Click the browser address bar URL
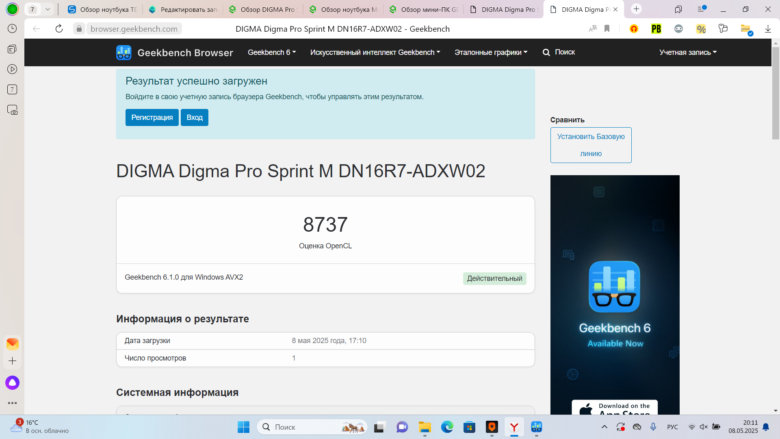The height and width of the screenshot is (439, 780). point(134,29)
